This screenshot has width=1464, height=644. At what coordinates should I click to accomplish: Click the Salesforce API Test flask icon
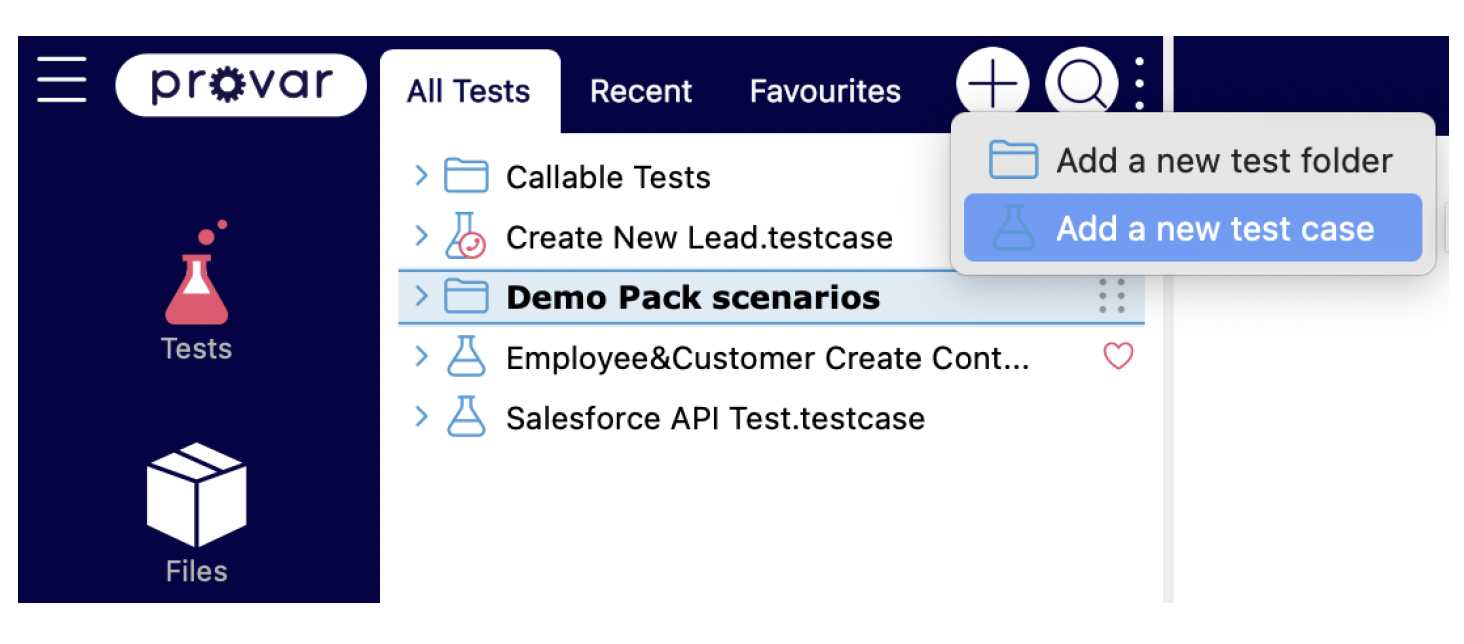coord(466,417)
